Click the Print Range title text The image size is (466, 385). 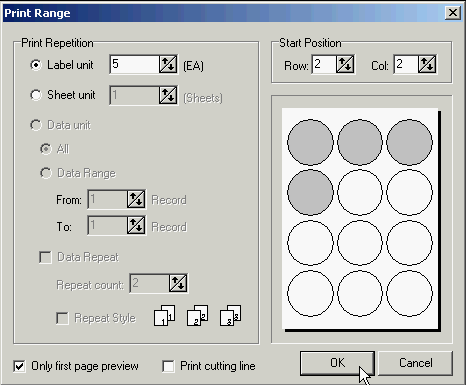[x=37, y=13]
